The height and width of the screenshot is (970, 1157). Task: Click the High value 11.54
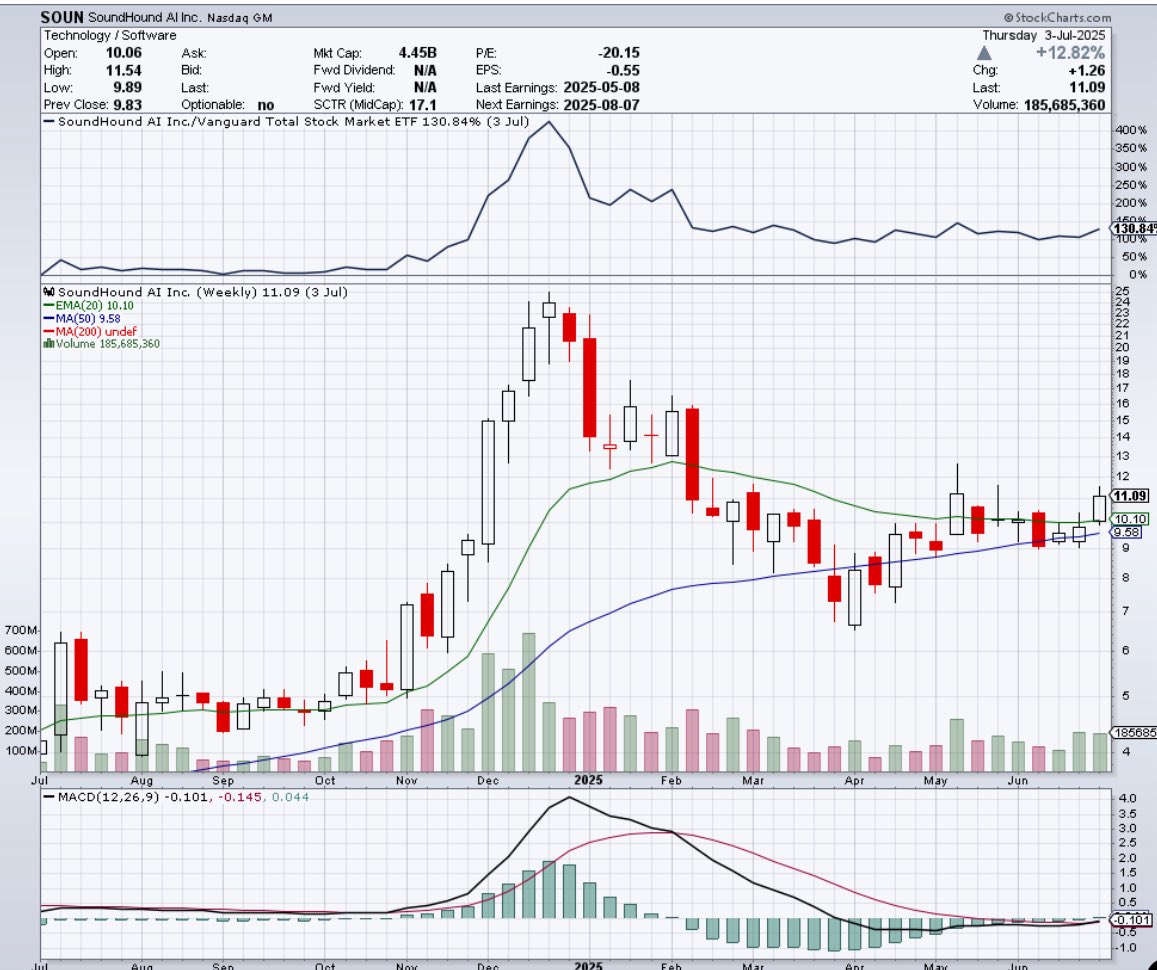point(123,70)
